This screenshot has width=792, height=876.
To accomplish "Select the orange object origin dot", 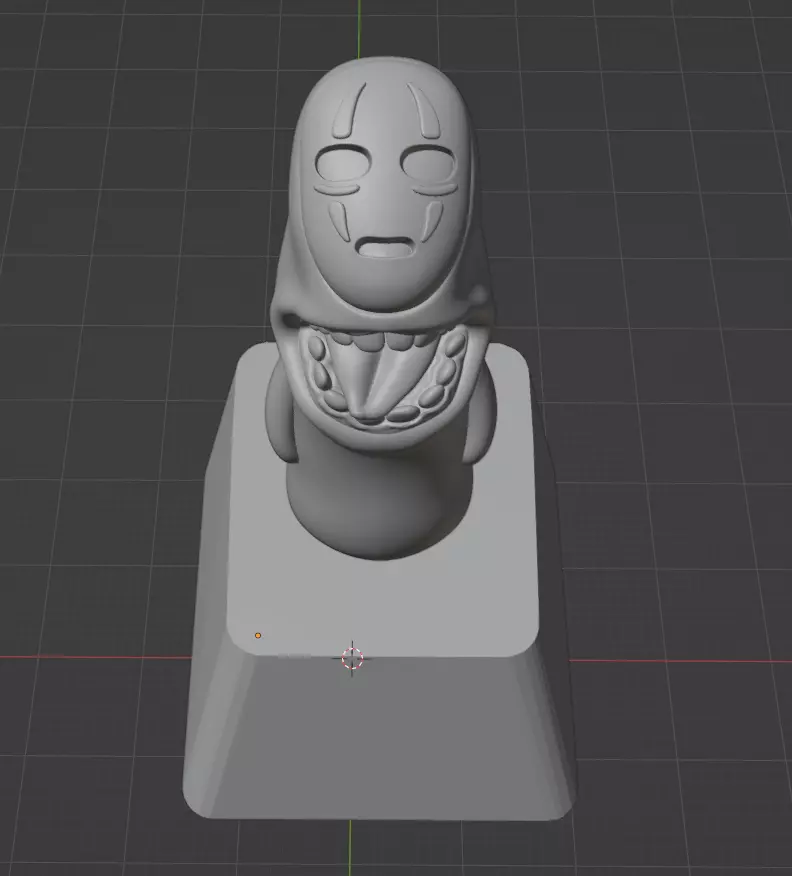I will pos(257,635).
